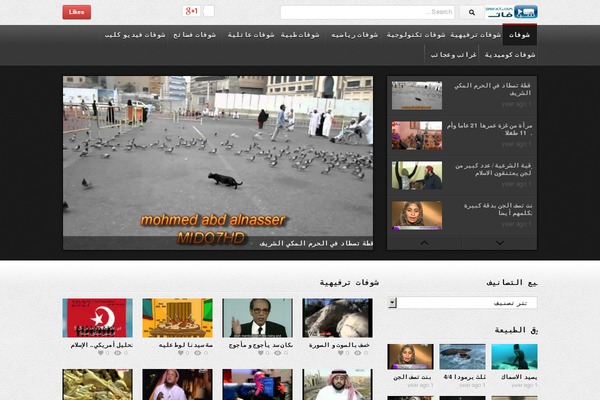Open the شوفات تكنولوجية menu item
Screen dimensions: 600x400
[416, 35]
